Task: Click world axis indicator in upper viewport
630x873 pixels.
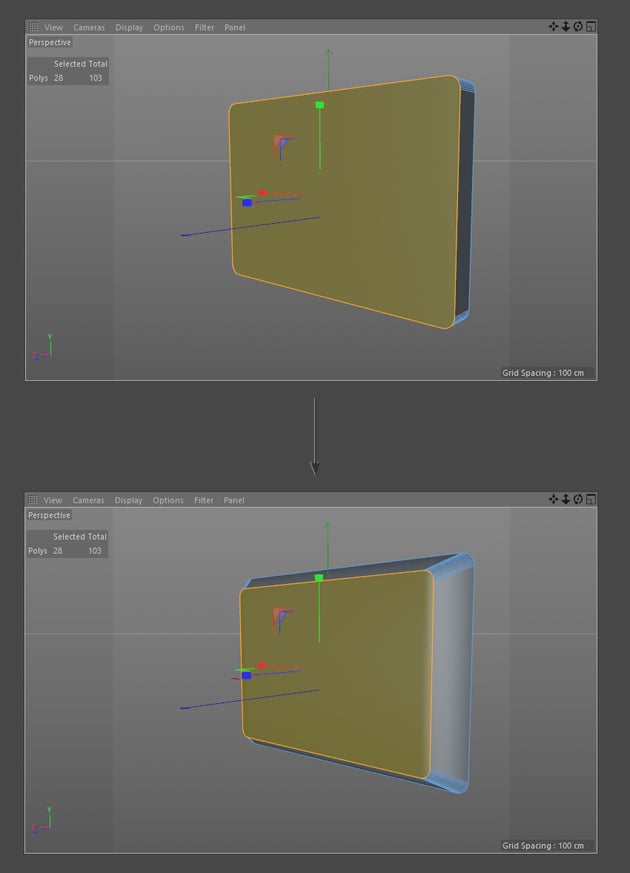Action: coord(43,347)
